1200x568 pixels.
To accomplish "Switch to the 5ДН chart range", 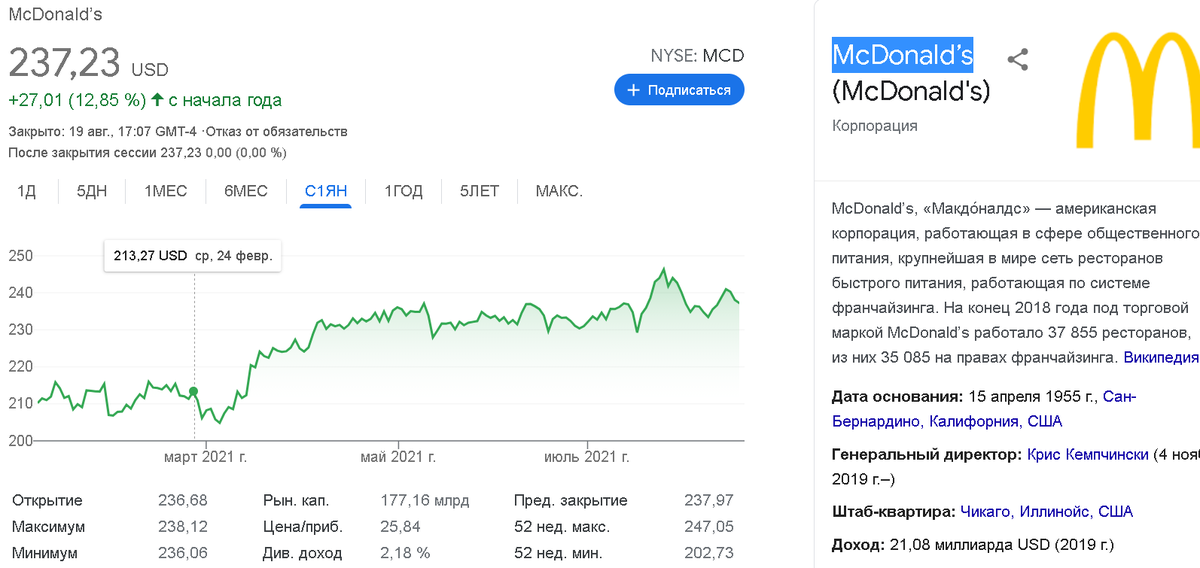I will (92, 191).
